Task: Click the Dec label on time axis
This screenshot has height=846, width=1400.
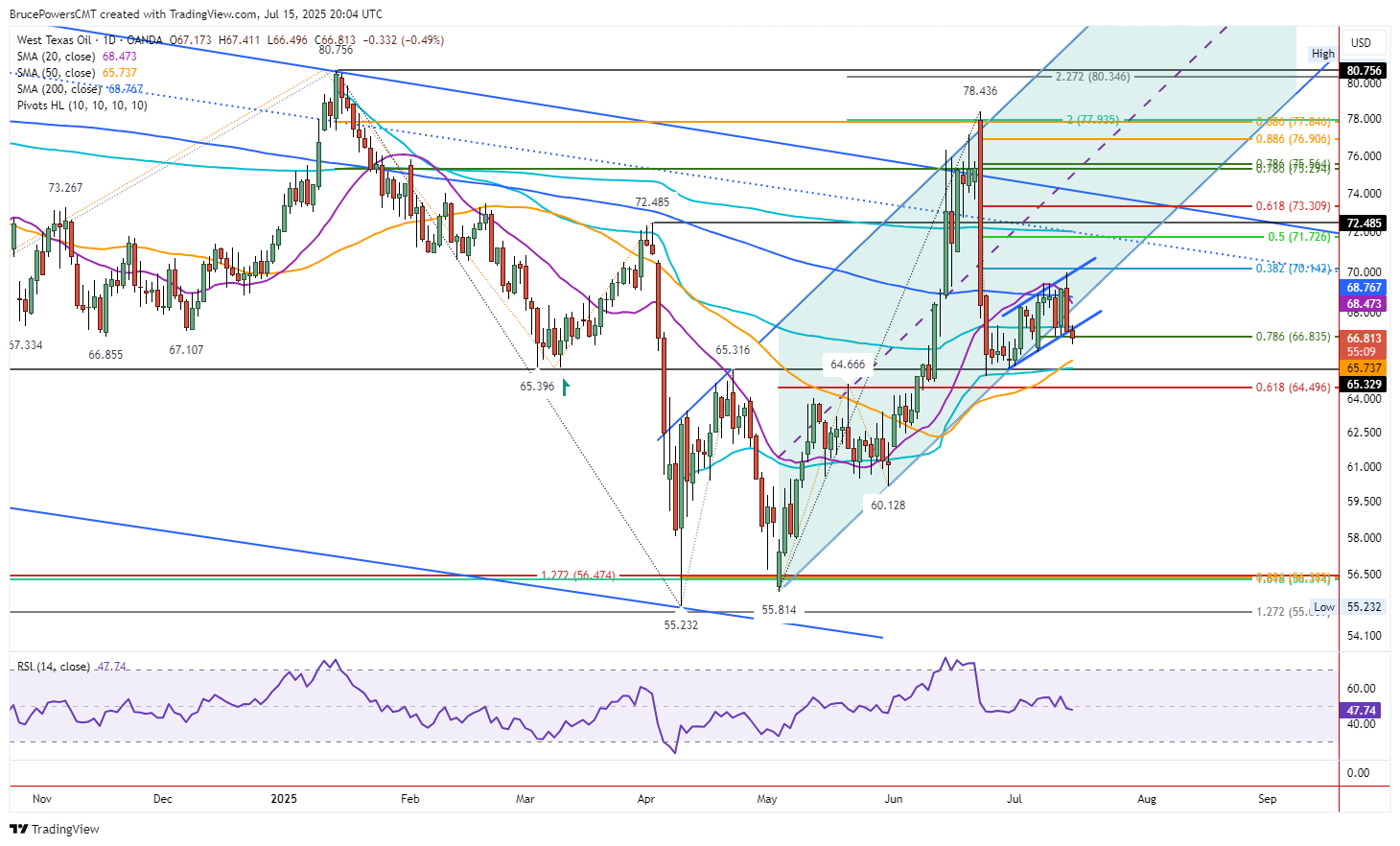Action: [x=163, y=798]
